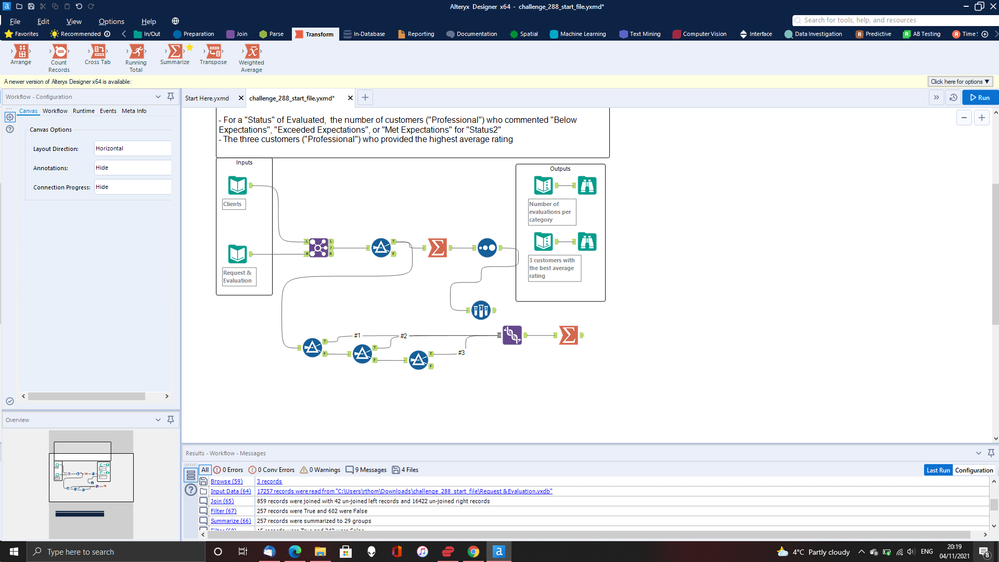This screenshot has height=562, width=999.
Task: Pin the Workflow Configuration panel
Action: 171,97
